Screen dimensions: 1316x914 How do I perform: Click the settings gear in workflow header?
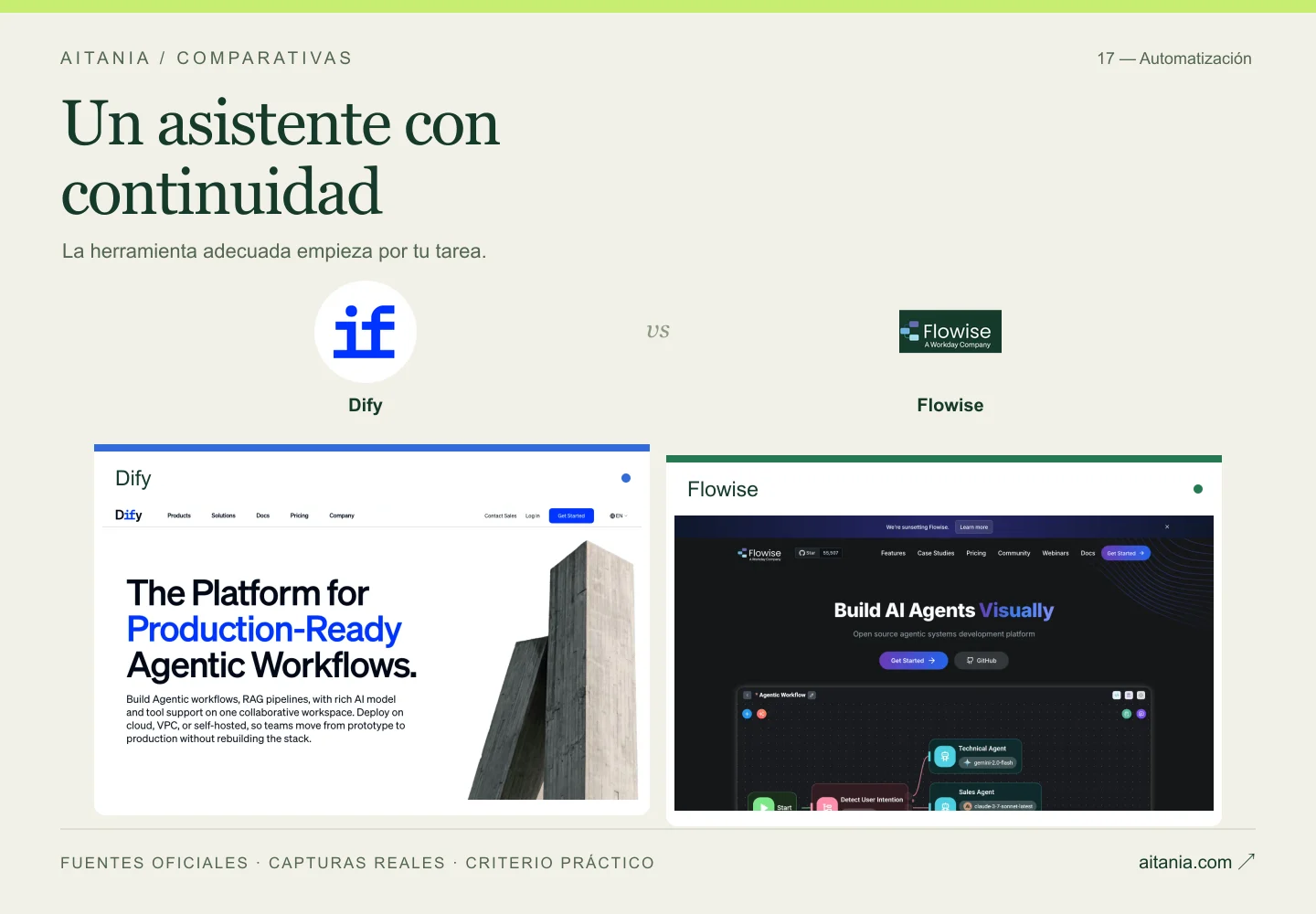pos(1141,696)
